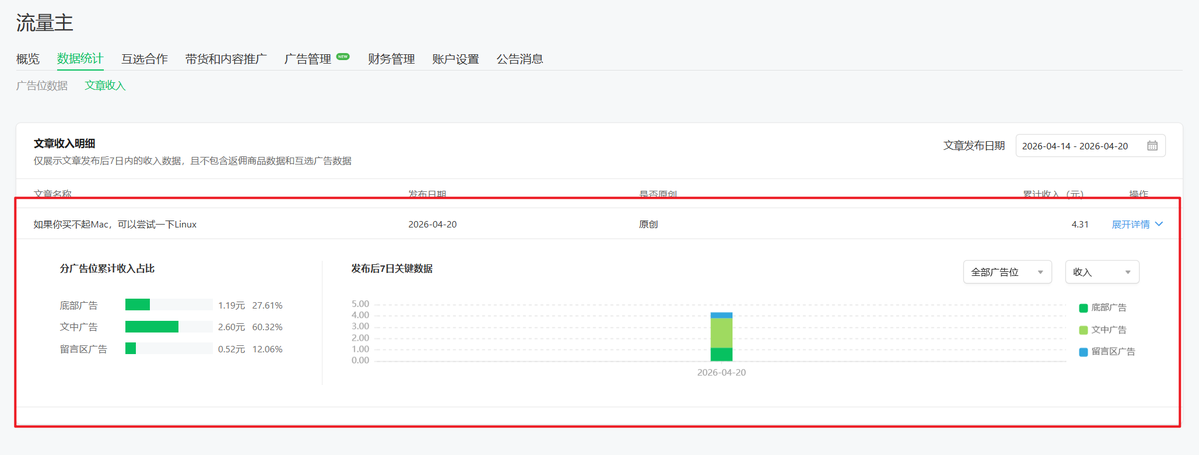Open the 带货和内容推广 tab
Viewport: 1199px width, 455px height.
pyautogui.click(x=226, y=59)
